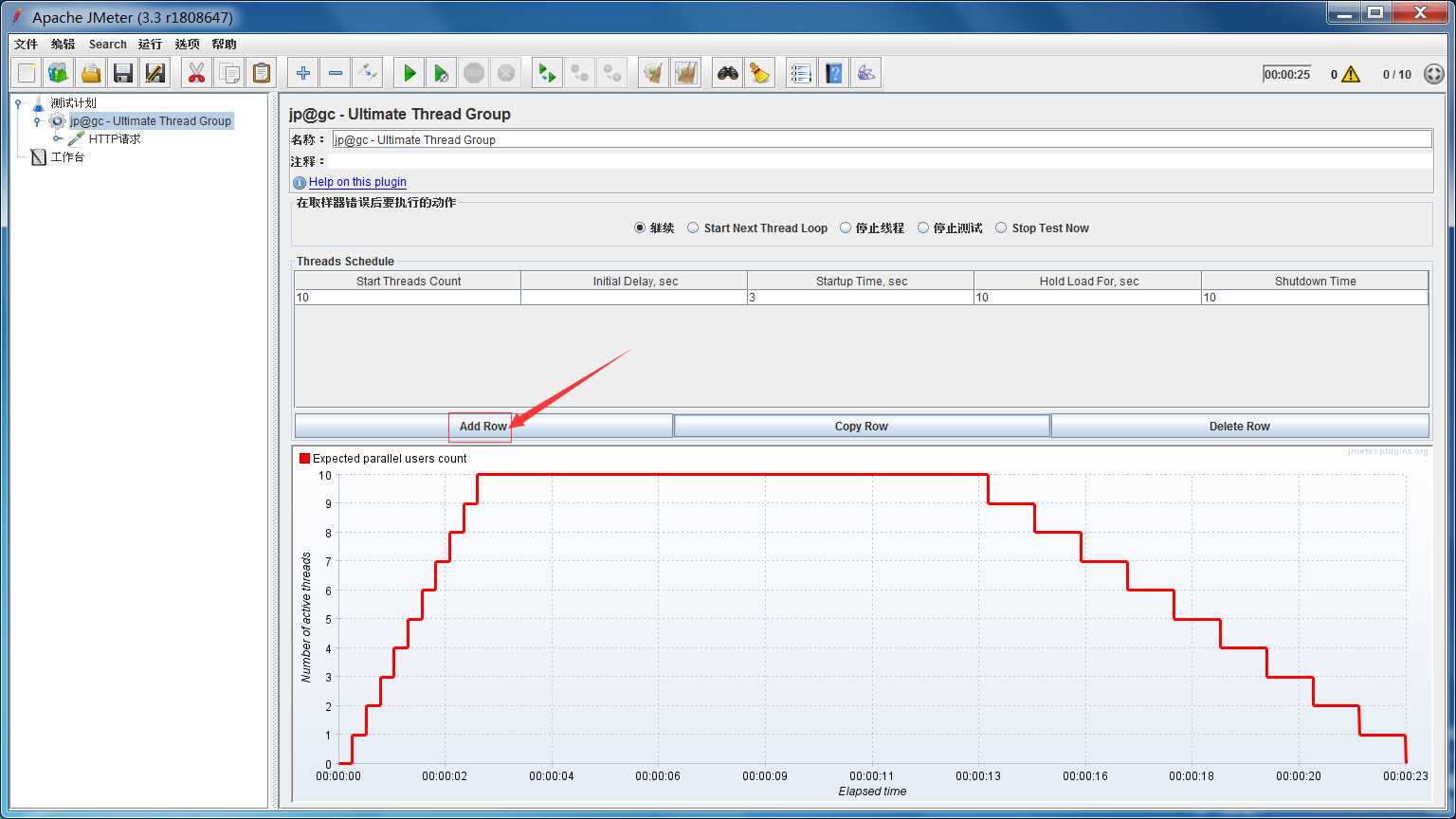
Task: Start the test with green play icon
Action: [x=409, y=73]
